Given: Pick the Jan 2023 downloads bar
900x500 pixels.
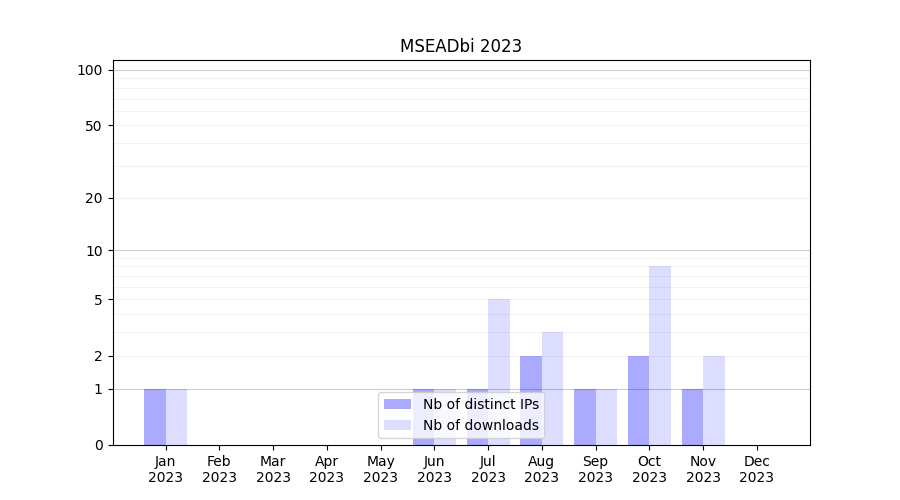Looking at the screenshot, I should (176, 417).
